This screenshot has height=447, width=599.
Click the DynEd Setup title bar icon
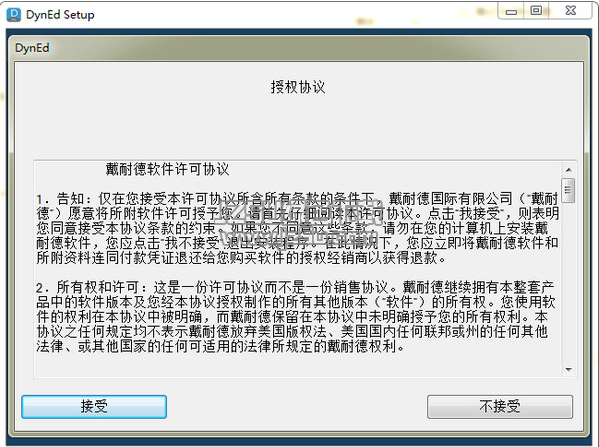pyautogui.click(x=14, y=15)
